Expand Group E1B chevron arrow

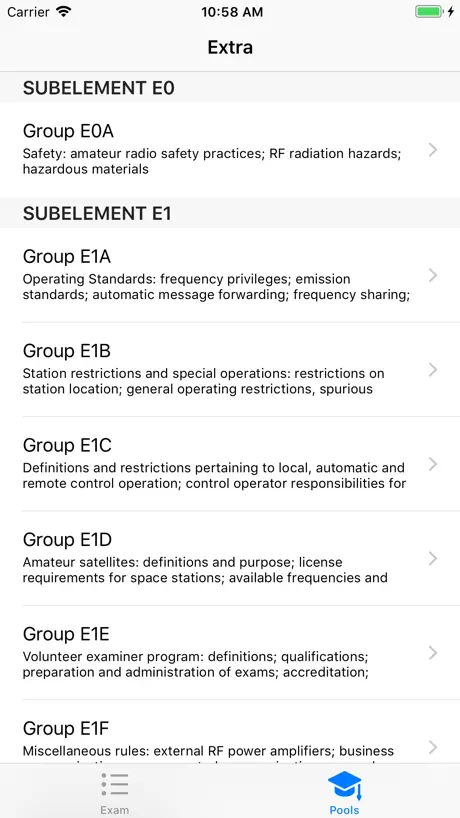coord(433,370)
